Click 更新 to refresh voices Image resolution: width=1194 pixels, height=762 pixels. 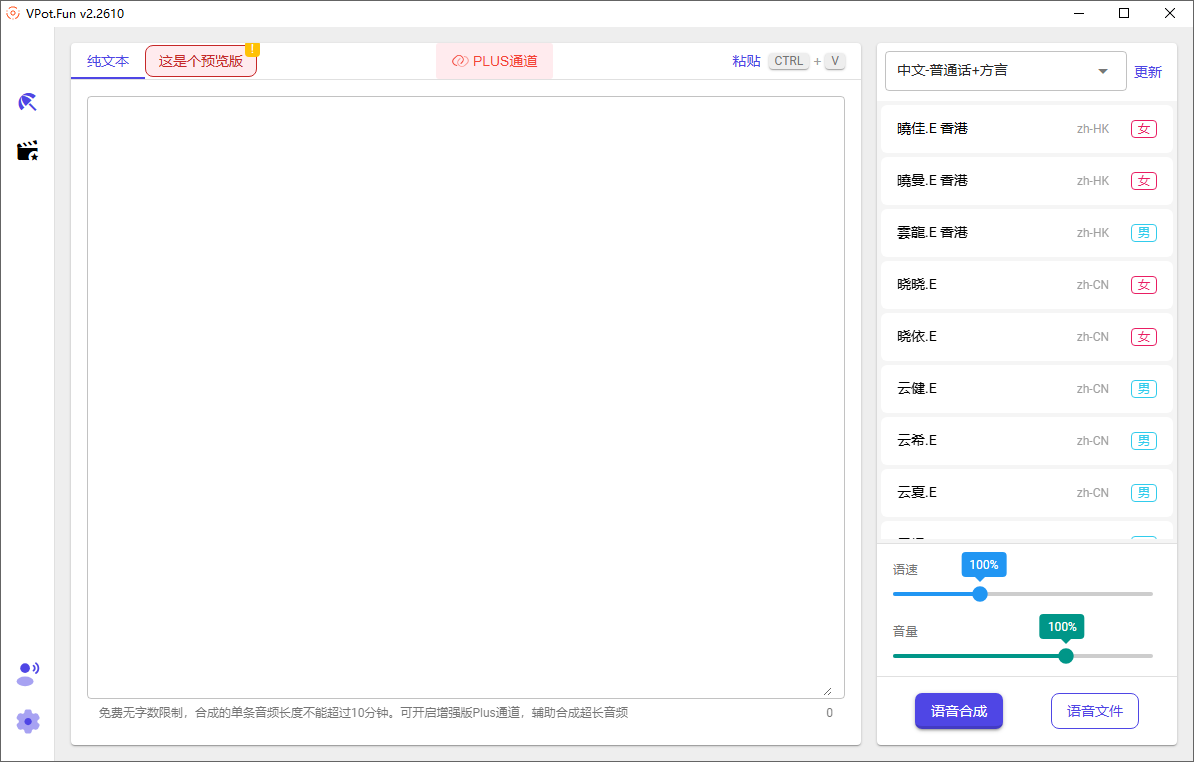click(1148, 72)
